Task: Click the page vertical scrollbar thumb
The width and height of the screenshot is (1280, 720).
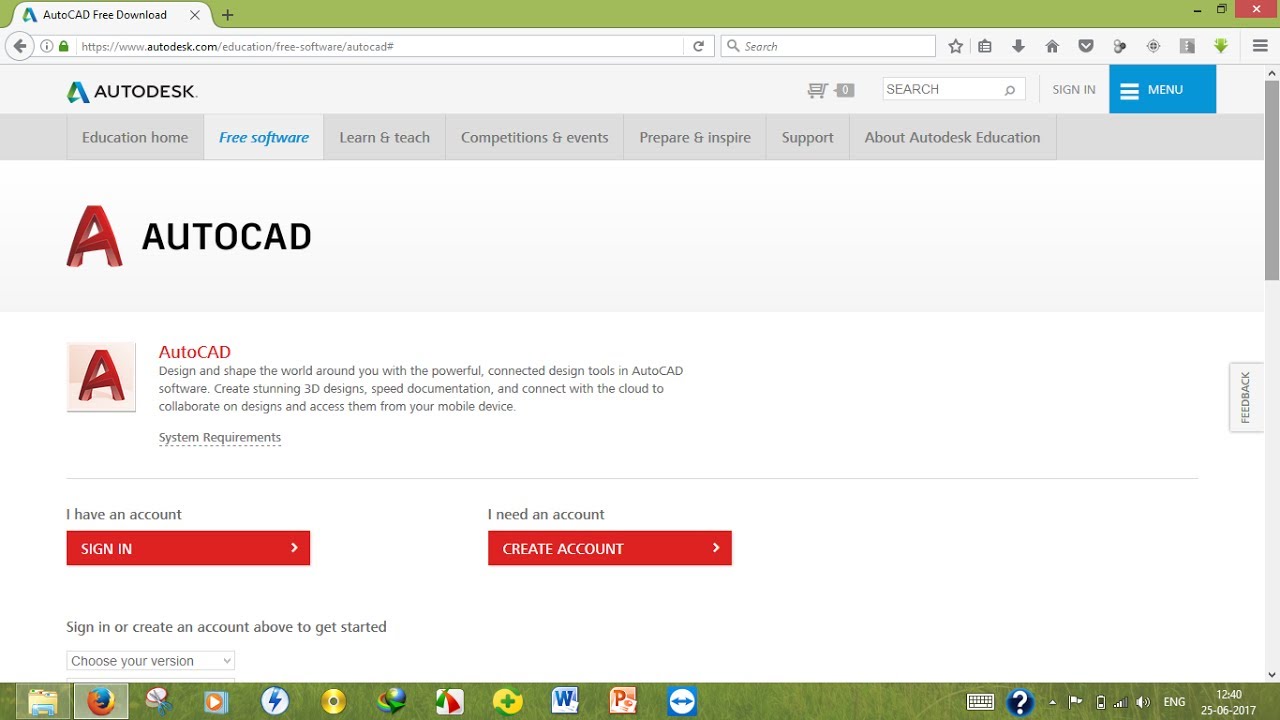Action: point(1272,182)
